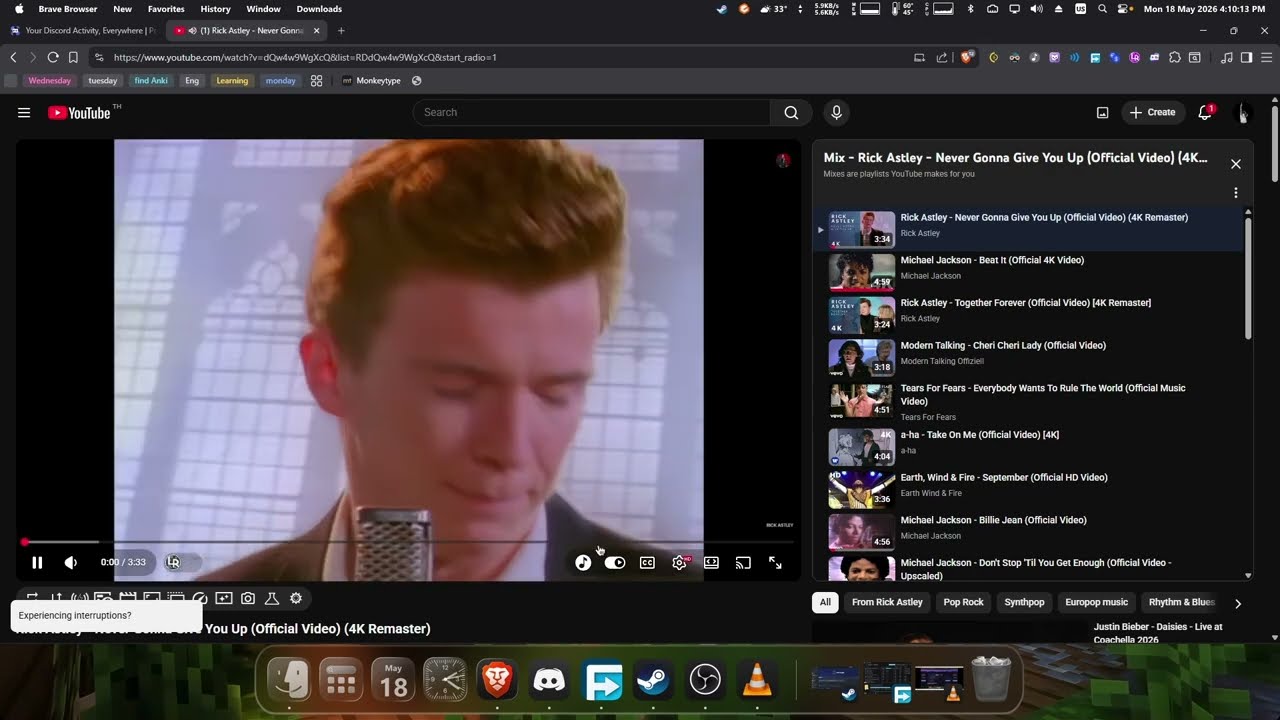Viewport: 1280px width, 720px height.
Task: Select the All filter chip
Action: pos(825,602)
